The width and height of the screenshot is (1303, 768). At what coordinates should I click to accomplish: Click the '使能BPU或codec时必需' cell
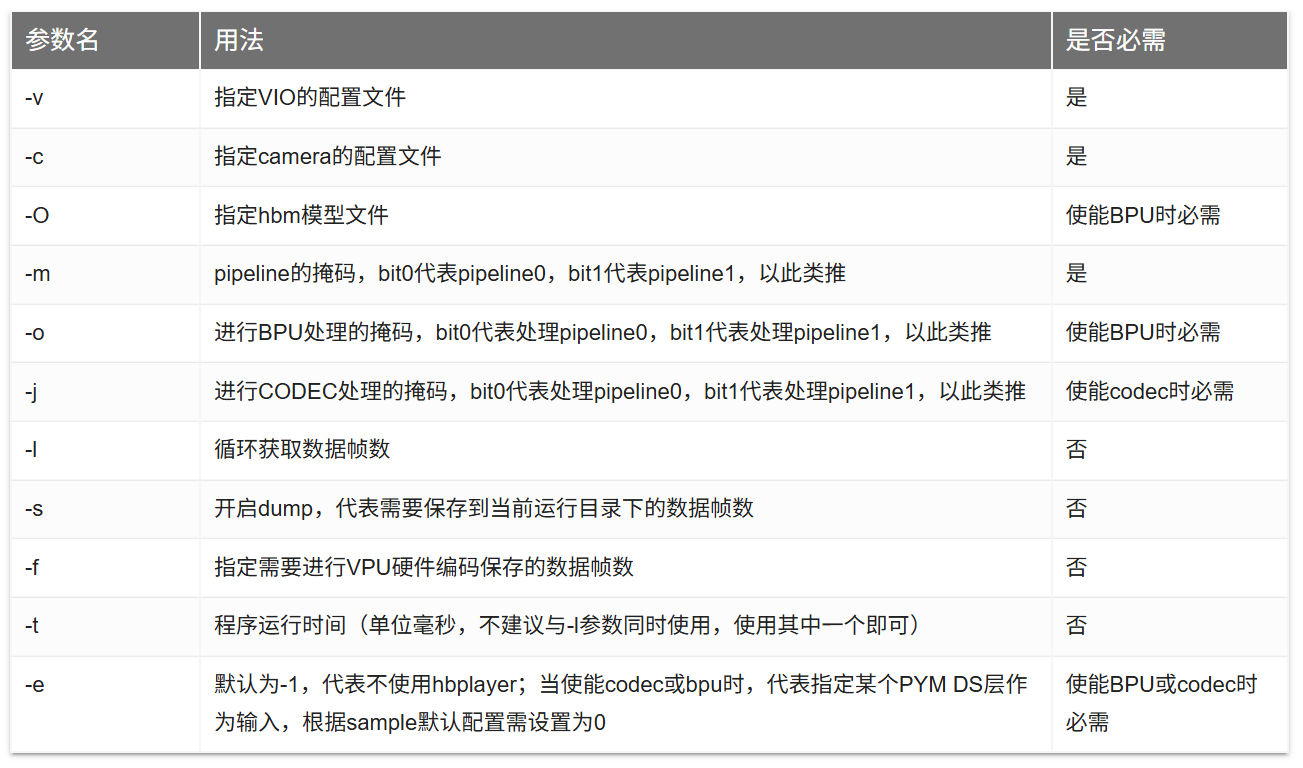[x=1170, y=704]
